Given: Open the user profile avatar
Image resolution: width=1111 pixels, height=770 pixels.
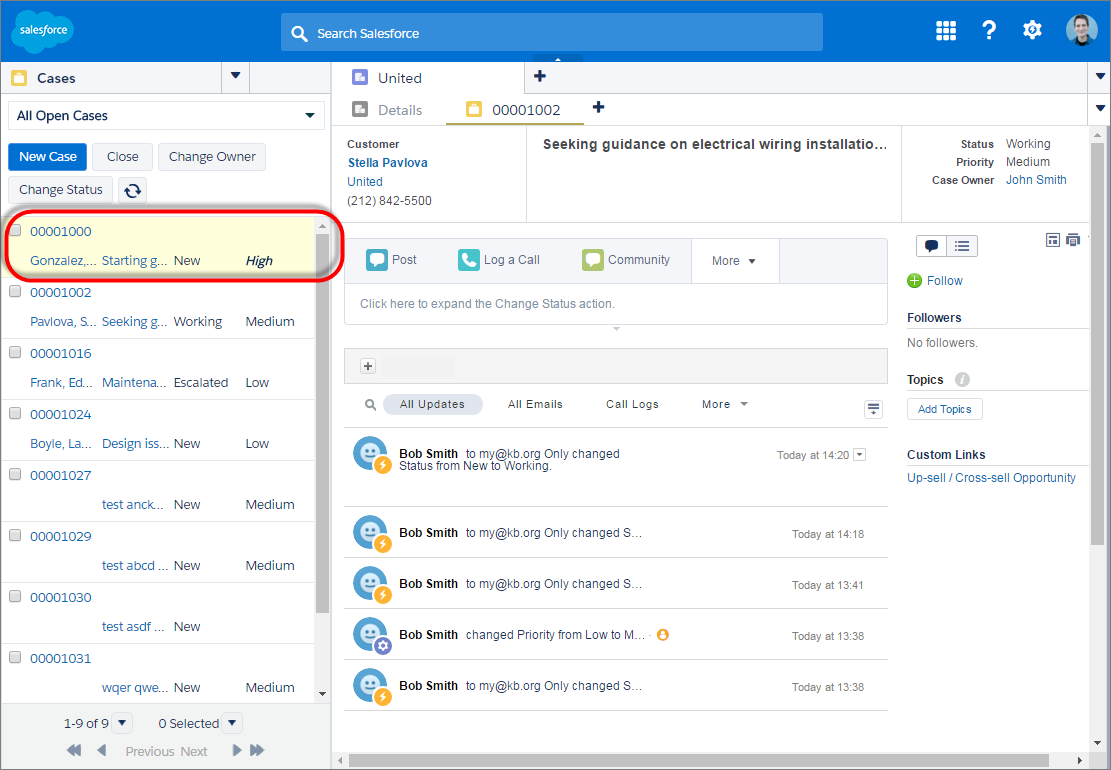Looking at the screenshot, I should click(1081, 30).
